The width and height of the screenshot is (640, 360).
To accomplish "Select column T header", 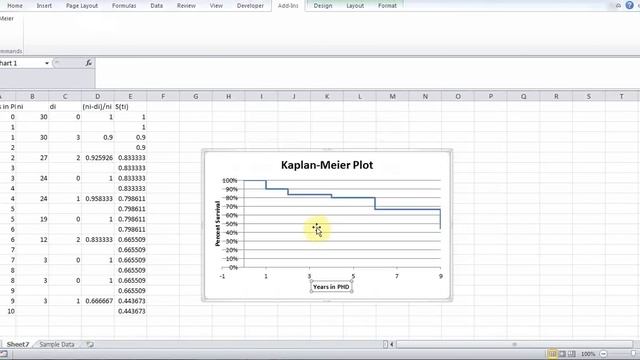I will [622, 96].
